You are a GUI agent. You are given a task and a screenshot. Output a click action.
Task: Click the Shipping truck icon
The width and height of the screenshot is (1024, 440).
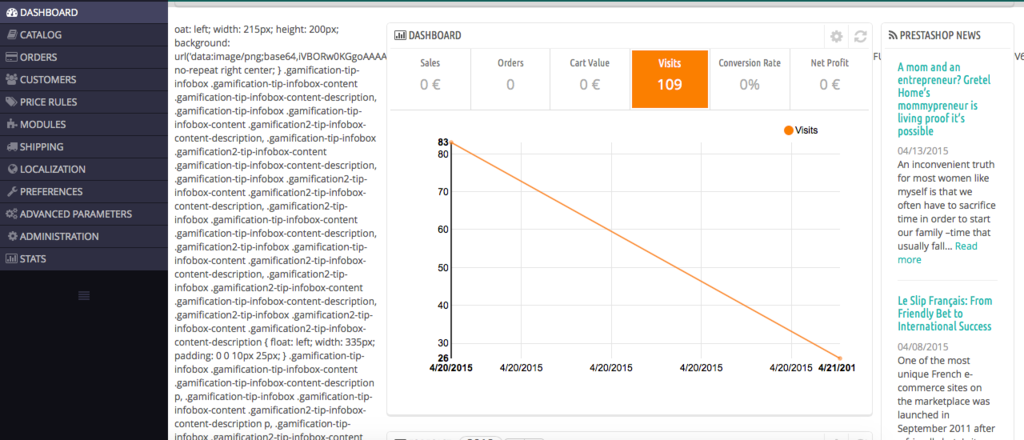point(11,147)
